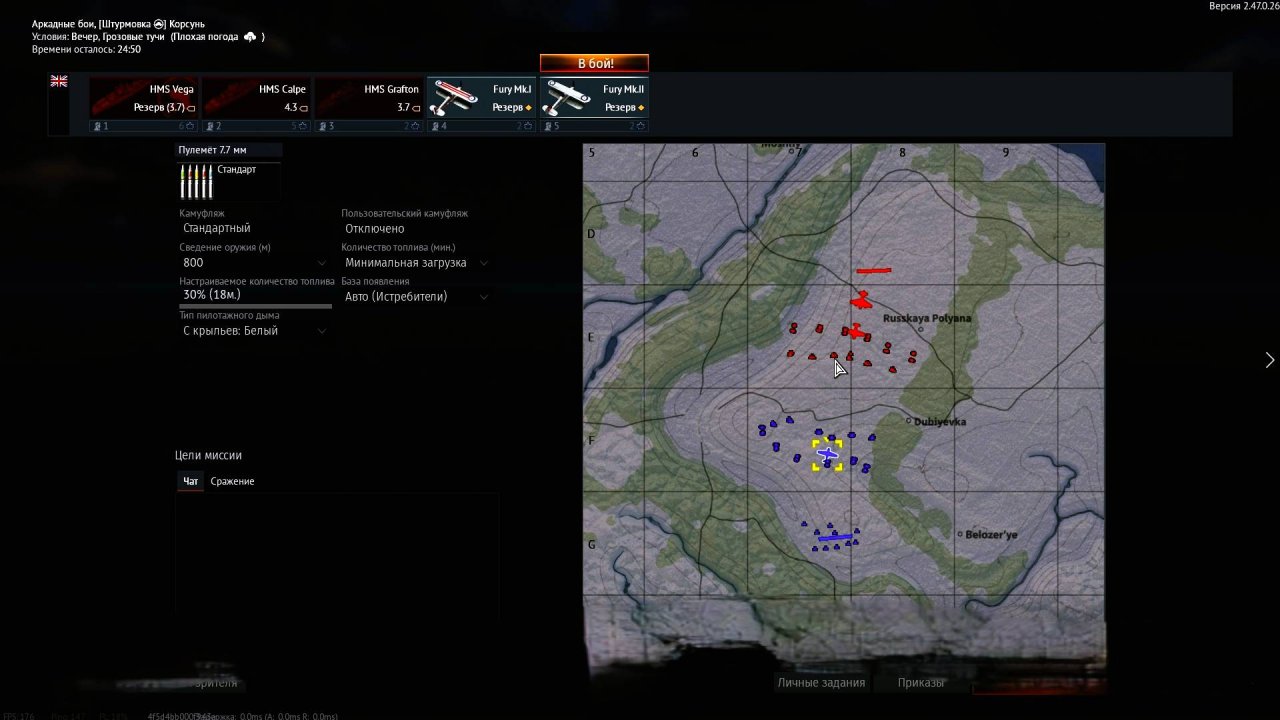
Task: Expand the Авто (Истребители) spawn base dropdown
Action: 415,296
